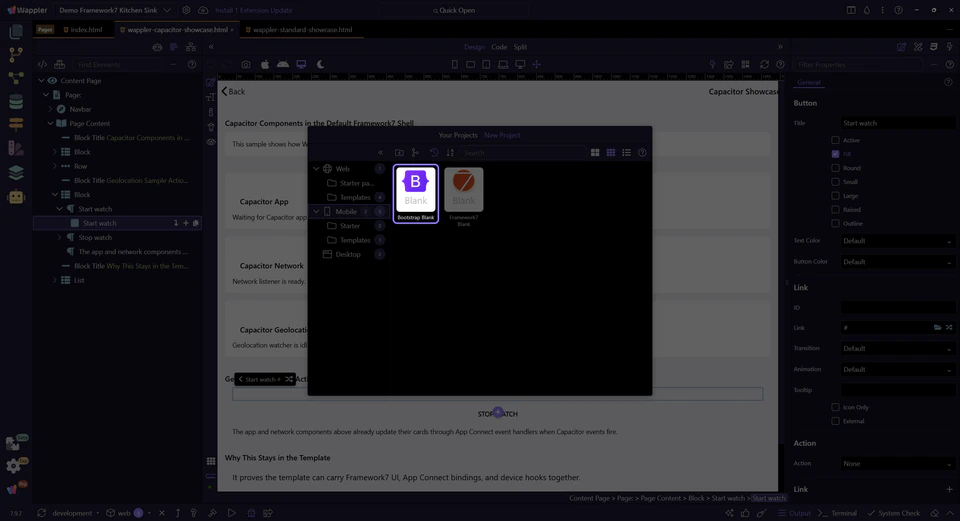Collapse the Content Page tree node

pos(41,81)
